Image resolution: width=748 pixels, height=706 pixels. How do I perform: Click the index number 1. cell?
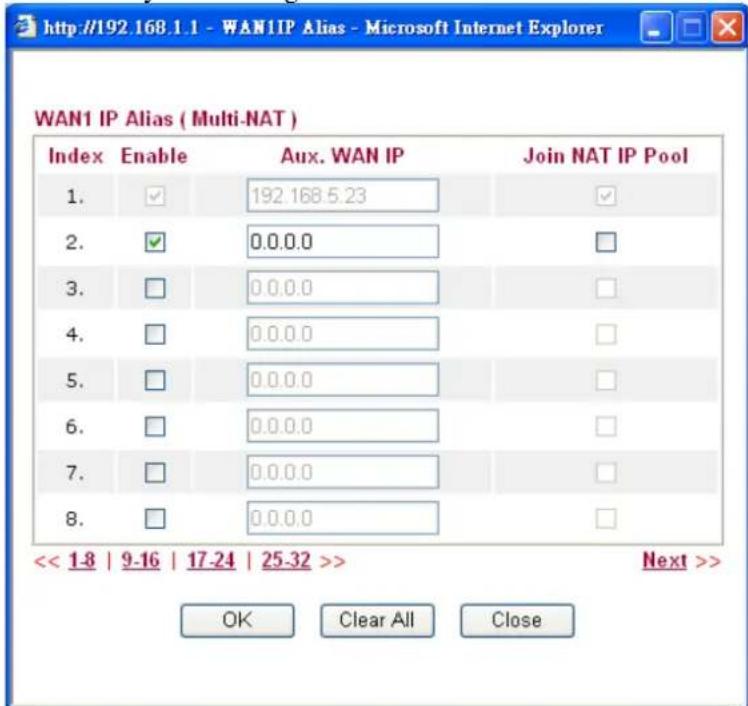click(75, 196)
